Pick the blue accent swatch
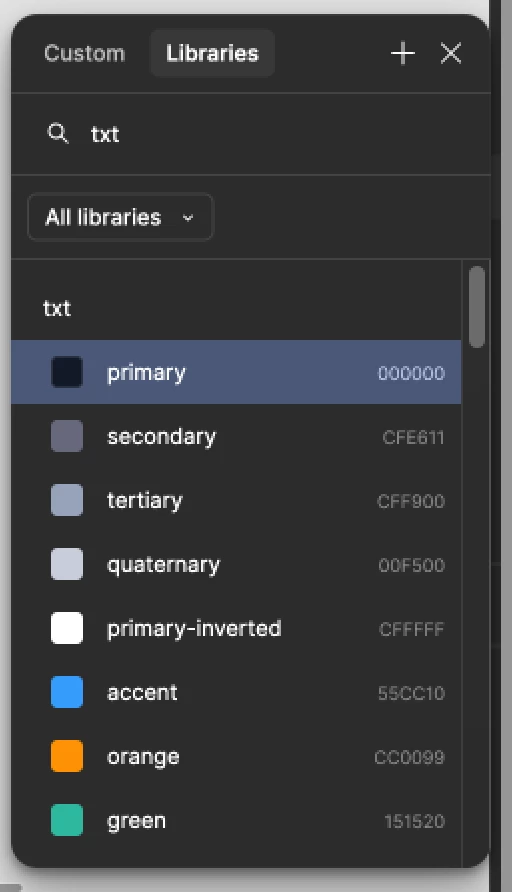This screenshot has height=892, width=512. click(x=67, y=692)
